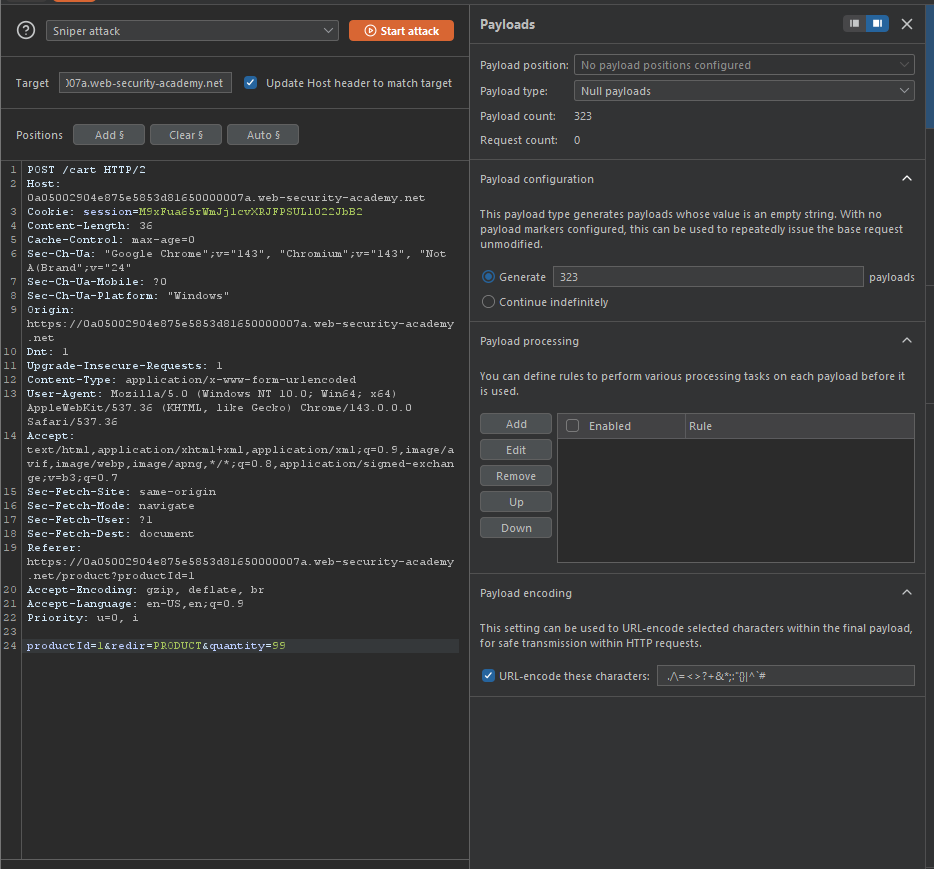Click the Accept-Encoding header line

tap(145, 590)
